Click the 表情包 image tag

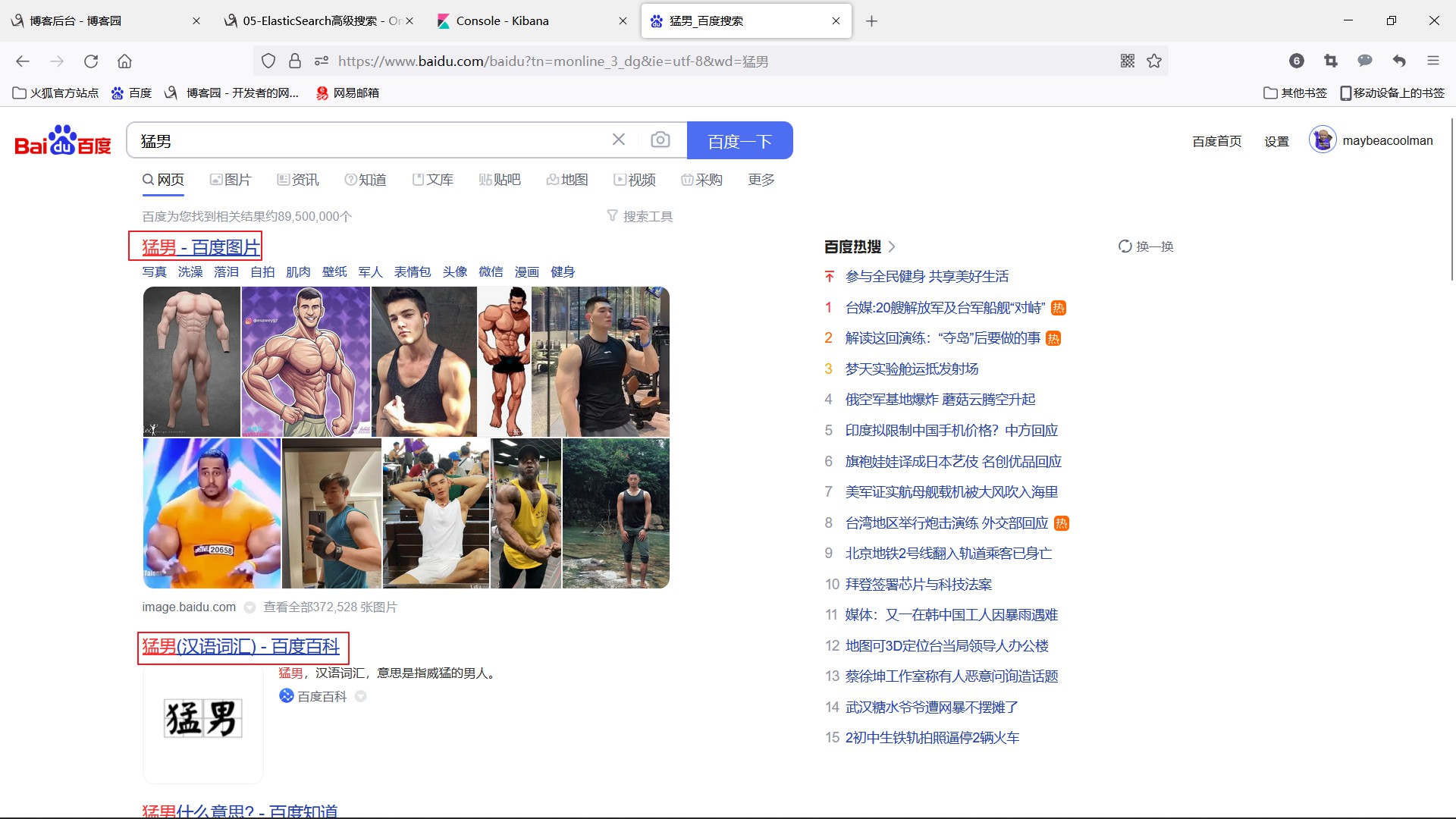[413, 271]
